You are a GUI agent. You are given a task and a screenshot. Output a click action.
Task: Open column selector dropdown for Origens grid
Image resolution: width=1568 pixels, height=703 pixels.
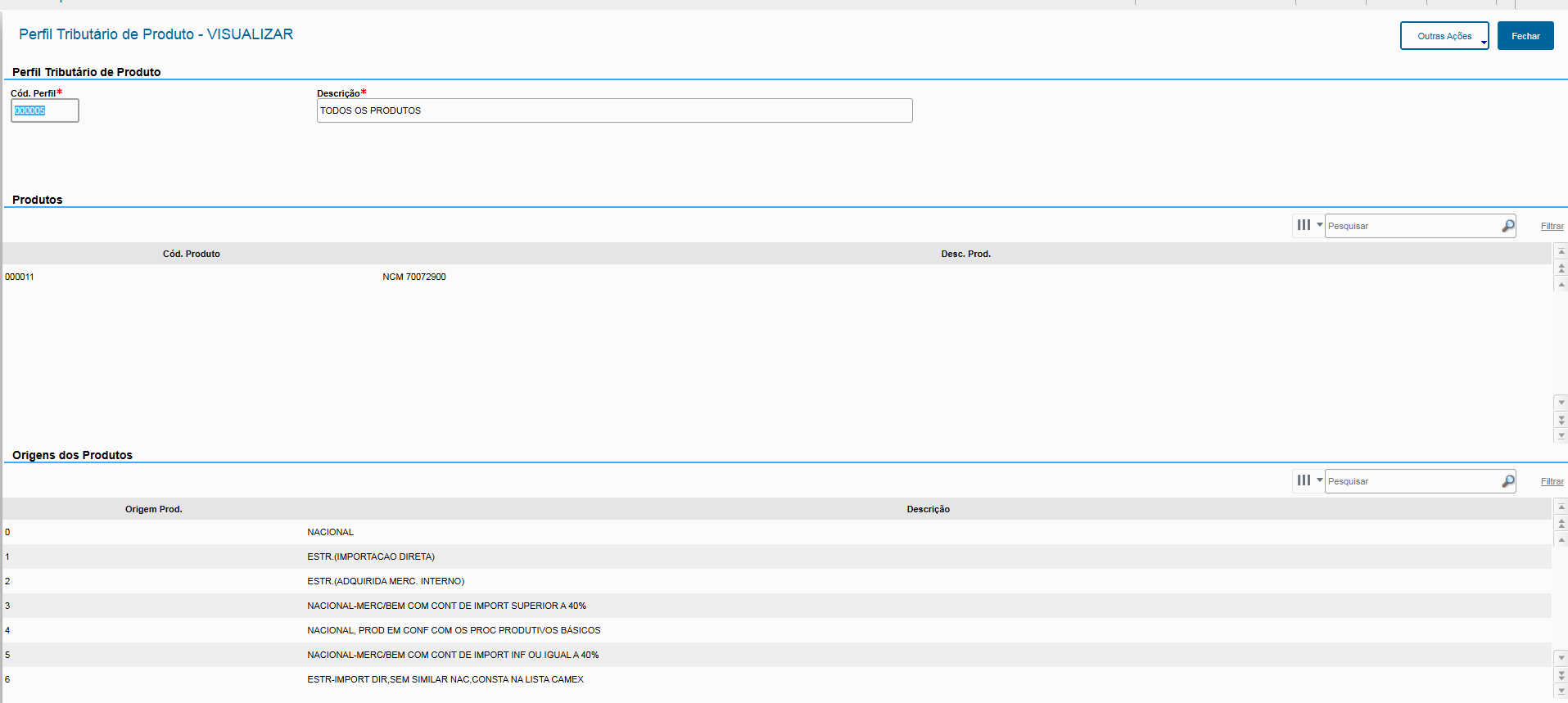(1308, 480)
